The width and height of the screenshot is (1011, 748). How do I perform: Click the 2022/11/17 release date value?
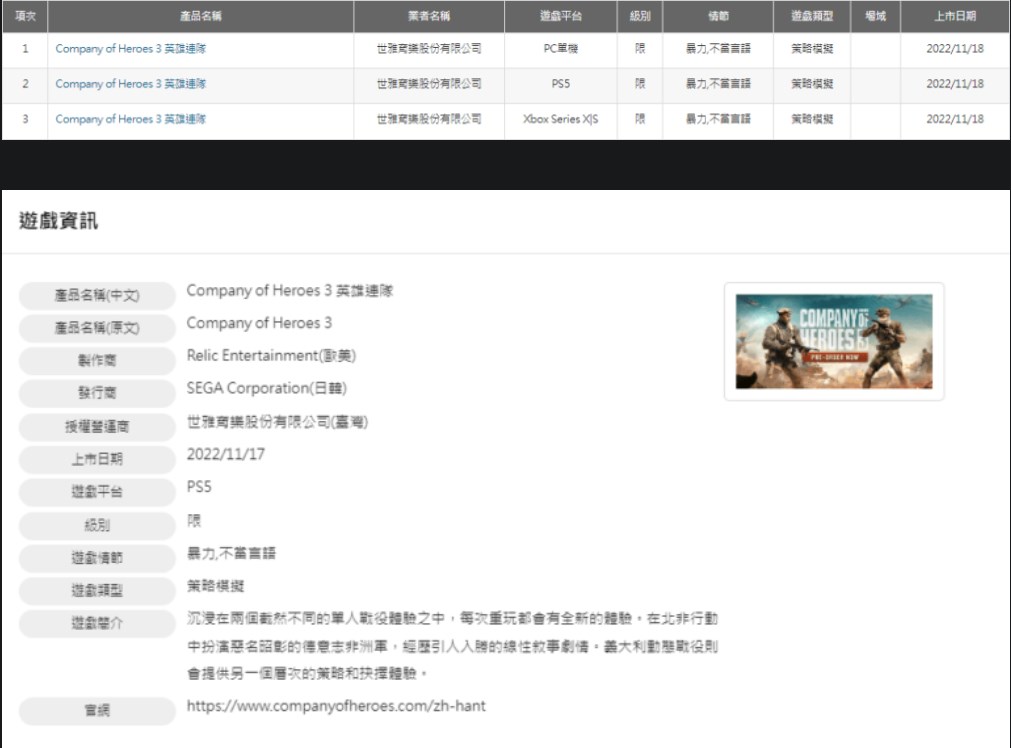pos(225,454)
